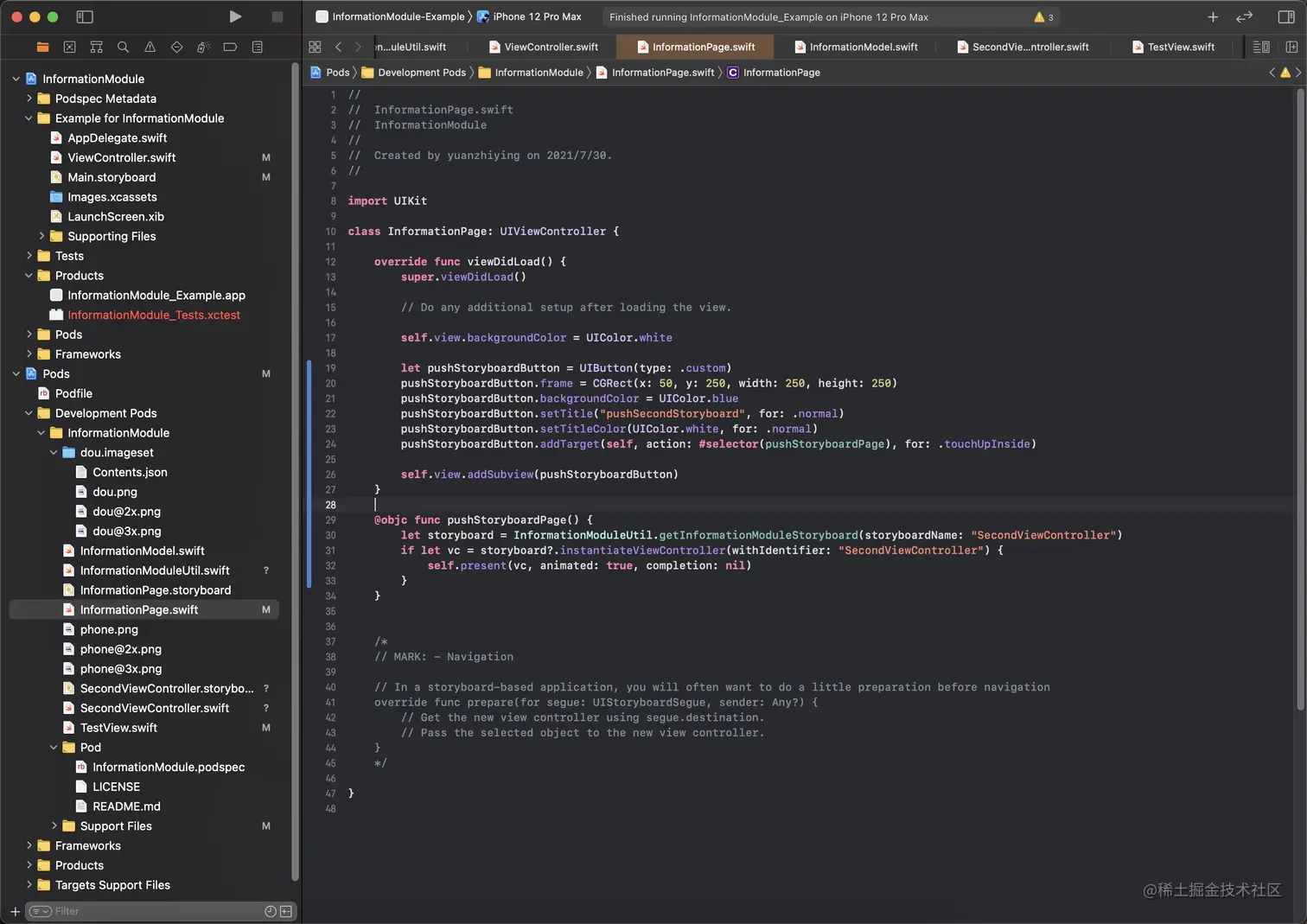This screenshot has width=1307, height=924.
Task: Collapse Example for InformationModule group
Action: pyautogui.click(x=29, y=118)
